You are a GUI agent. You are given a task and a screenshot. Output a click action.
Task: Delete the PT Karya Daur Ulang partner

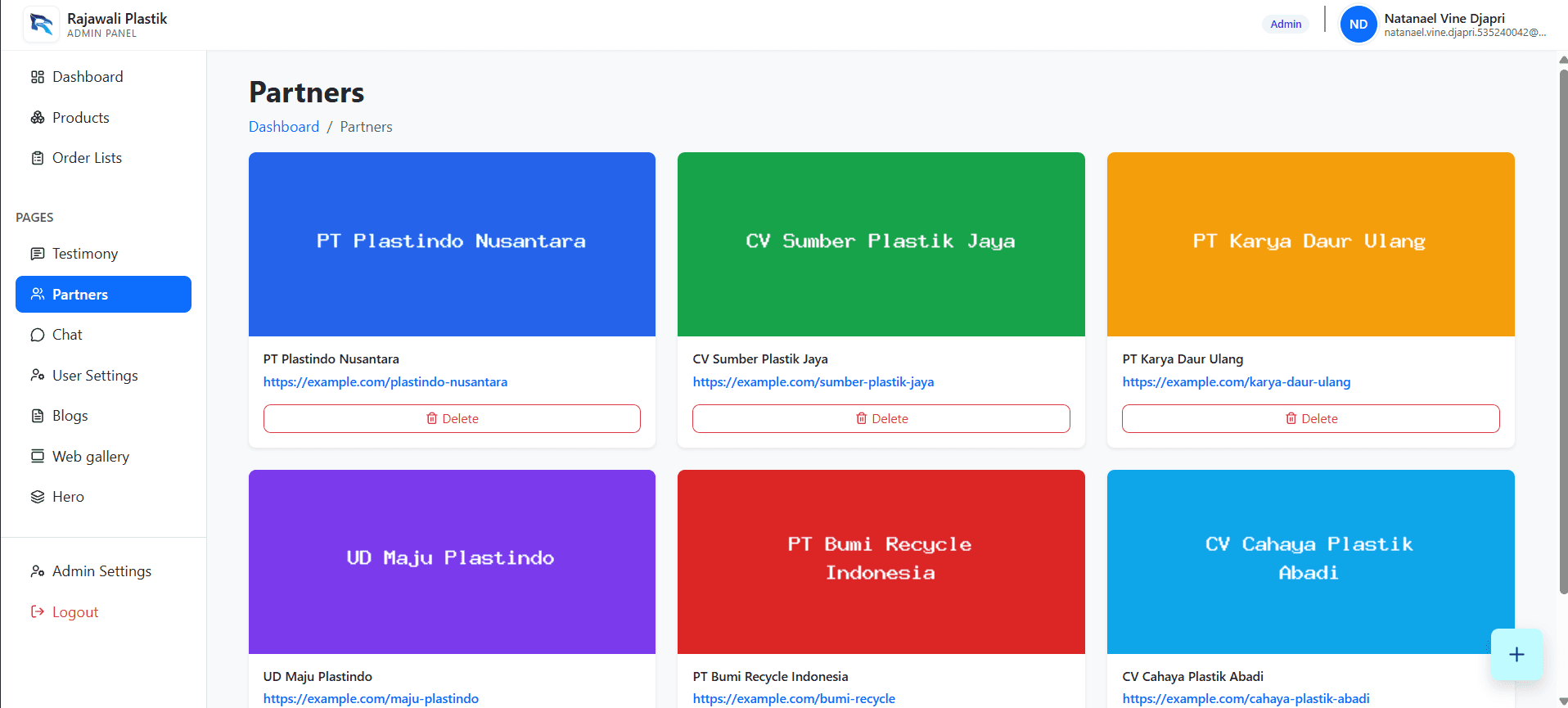point(1311,418)
